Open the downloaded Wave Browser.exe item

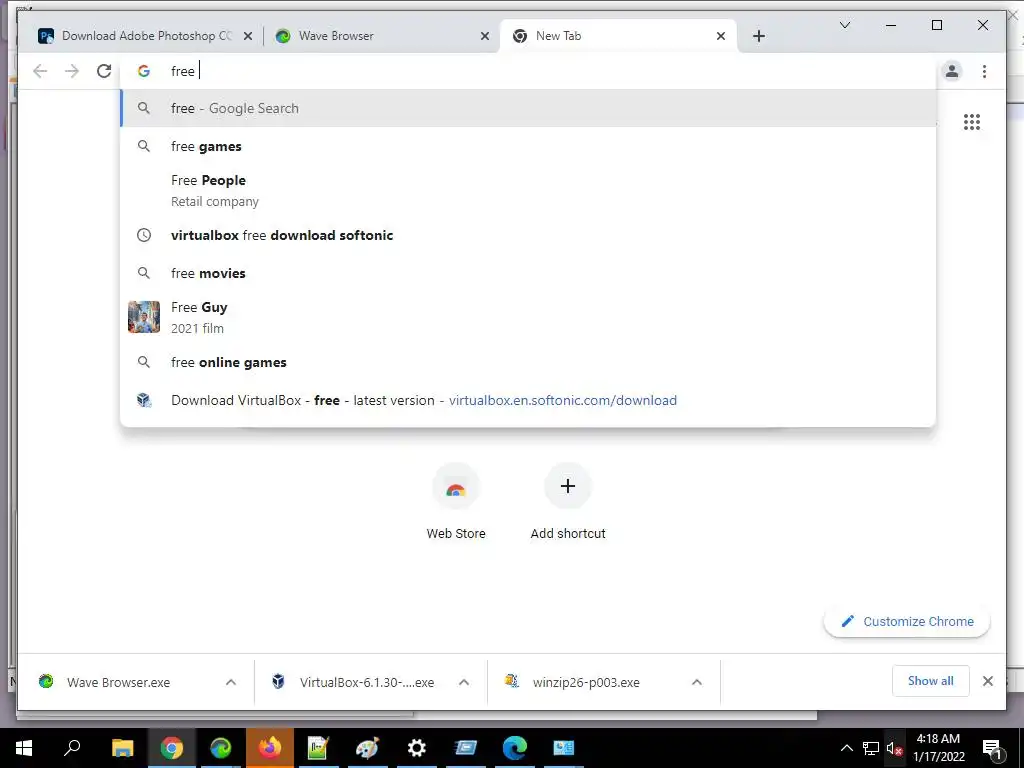[118, 682]
